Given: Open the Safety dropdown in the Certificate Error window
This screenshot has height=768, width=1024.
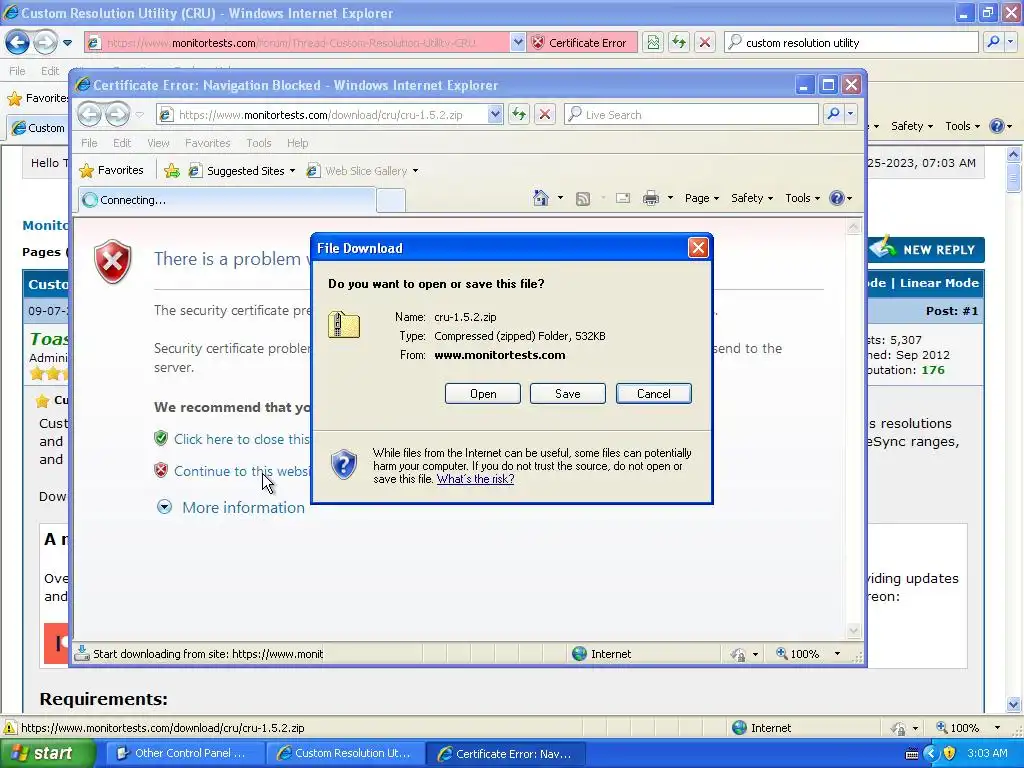Looking at the screenshot, I should (752, 198).
